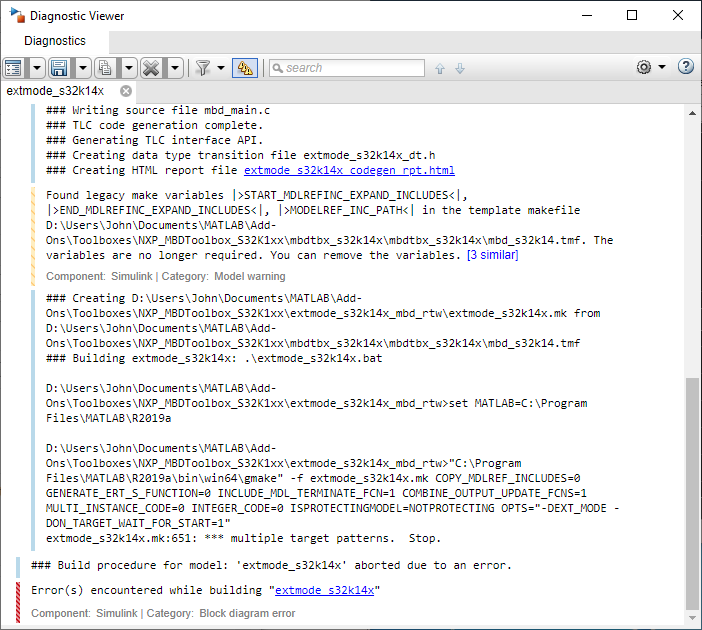Click '### Building extmode_s32k14x' line
The height and width of the screenshot is (630, 702).
point(214,358)
